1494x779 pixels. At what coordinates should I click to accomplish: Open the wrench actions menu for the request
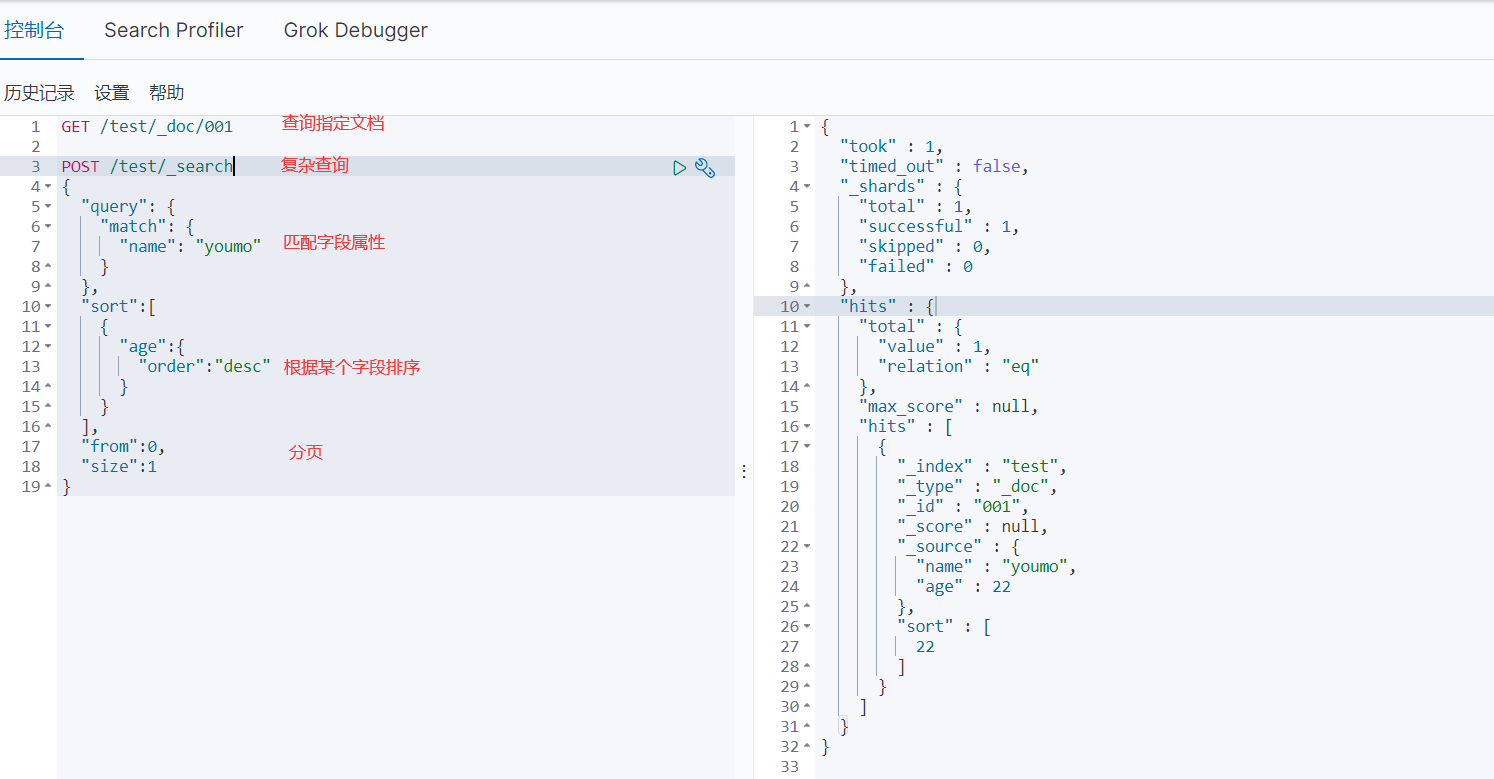coord(705,168)
